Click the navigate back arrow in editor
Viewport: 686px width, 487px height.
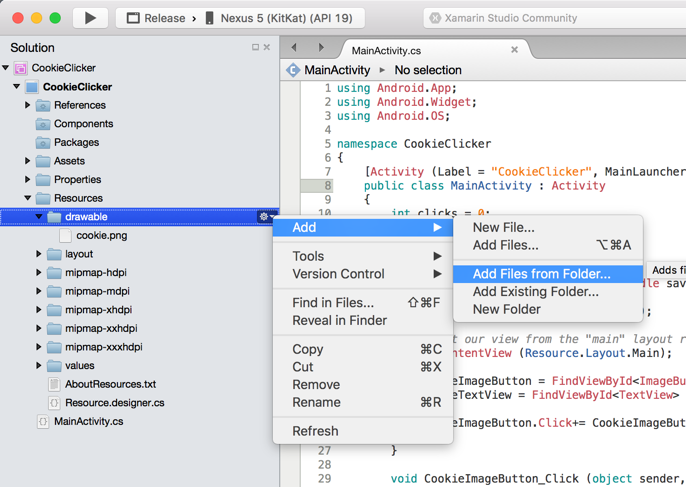point(294,48)
